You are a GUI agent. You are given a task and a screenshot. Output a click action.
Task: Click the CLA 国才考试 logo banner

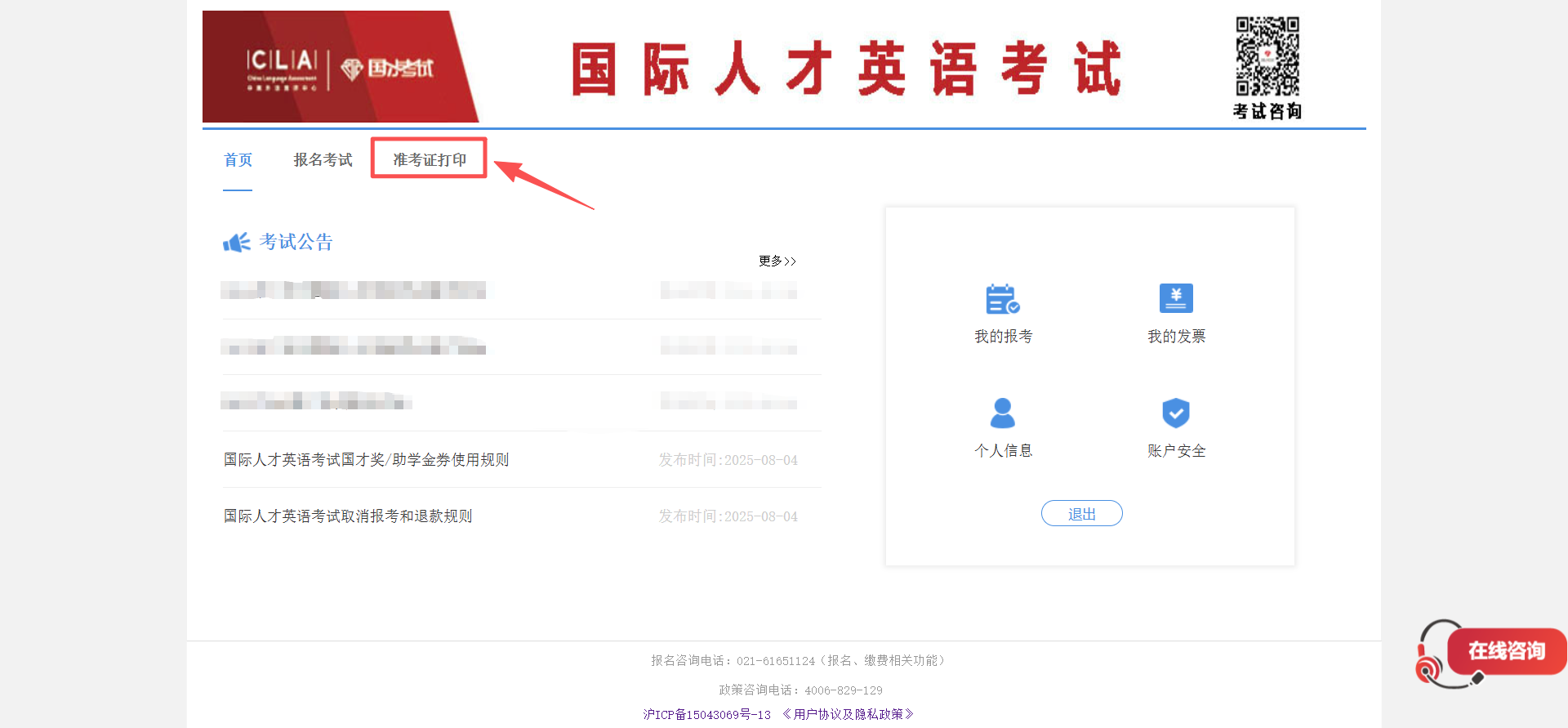341,67
